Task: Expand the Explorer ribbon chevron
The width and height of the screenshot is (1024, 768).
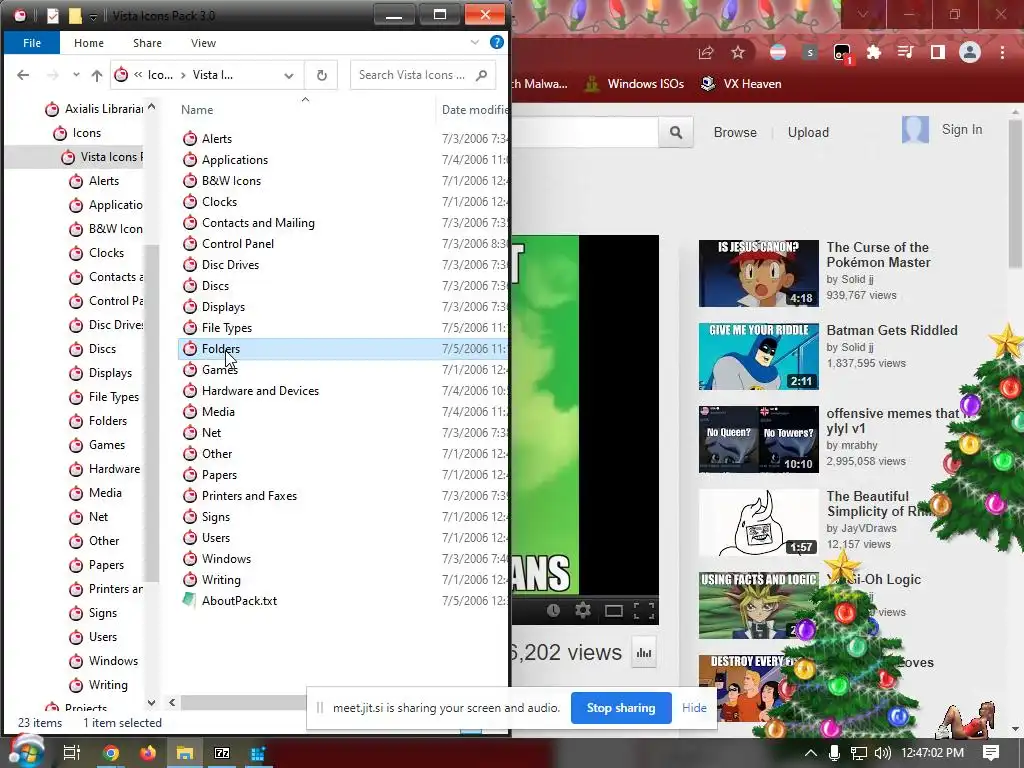Action: (x=475, y=42)
